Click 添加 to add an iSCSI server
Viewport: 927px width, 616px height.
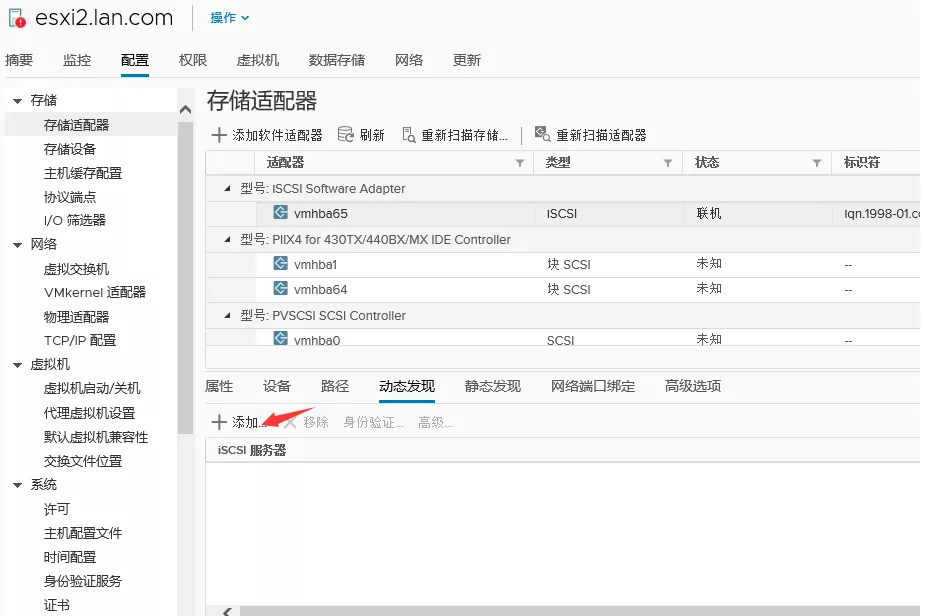(238, 422)
